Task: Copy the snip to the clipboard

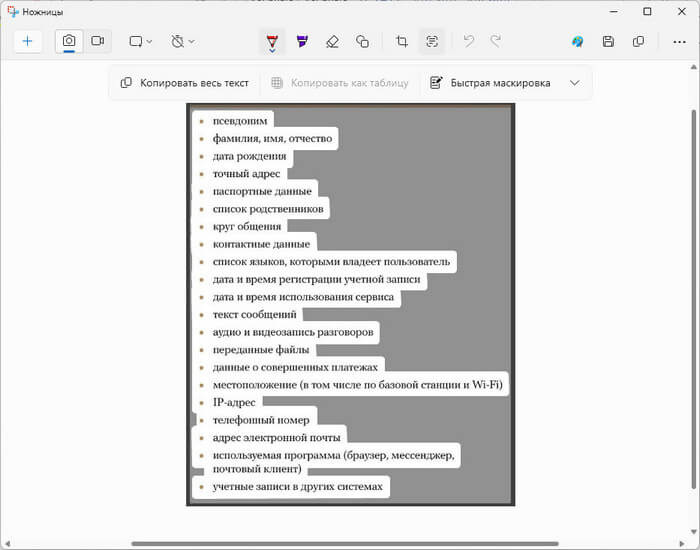Action: click(x=638, y=41)
